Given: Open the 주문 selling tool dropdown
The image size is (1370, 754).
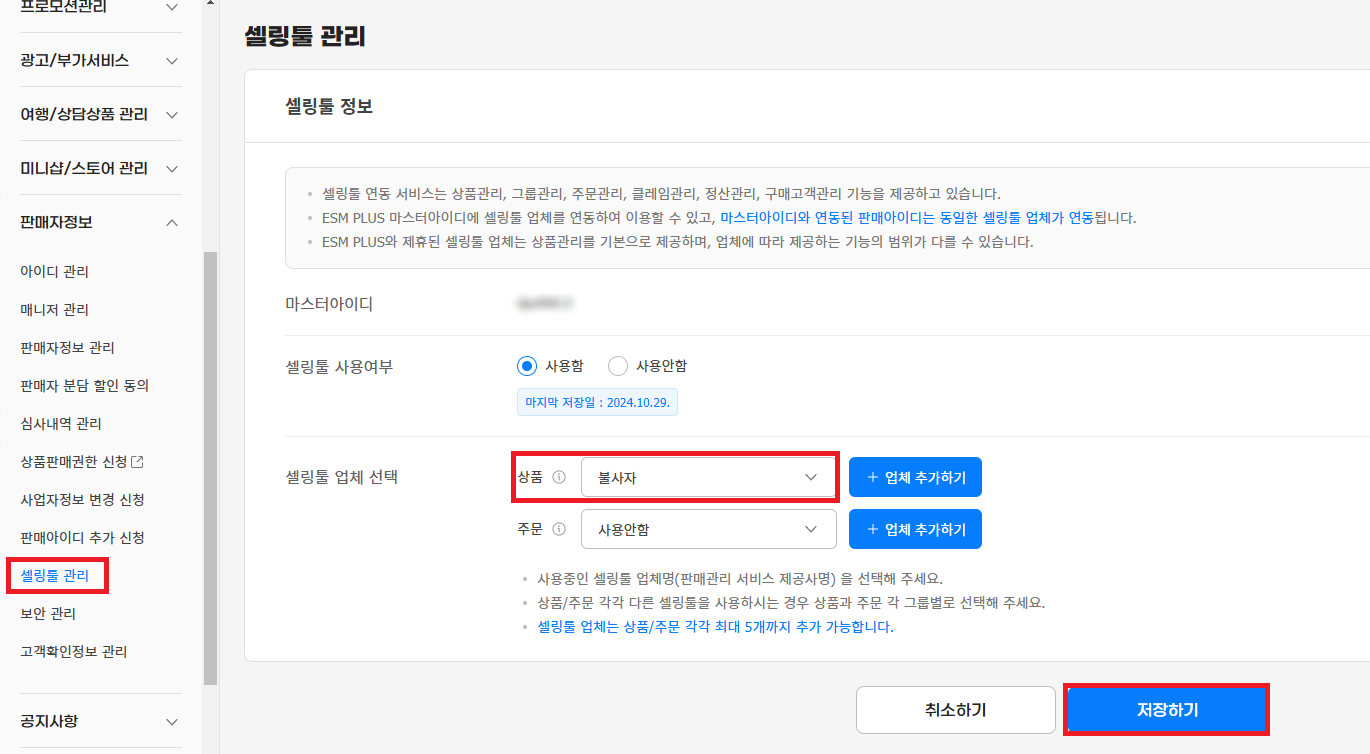Looking at the screenshot, I should [708, 530].
